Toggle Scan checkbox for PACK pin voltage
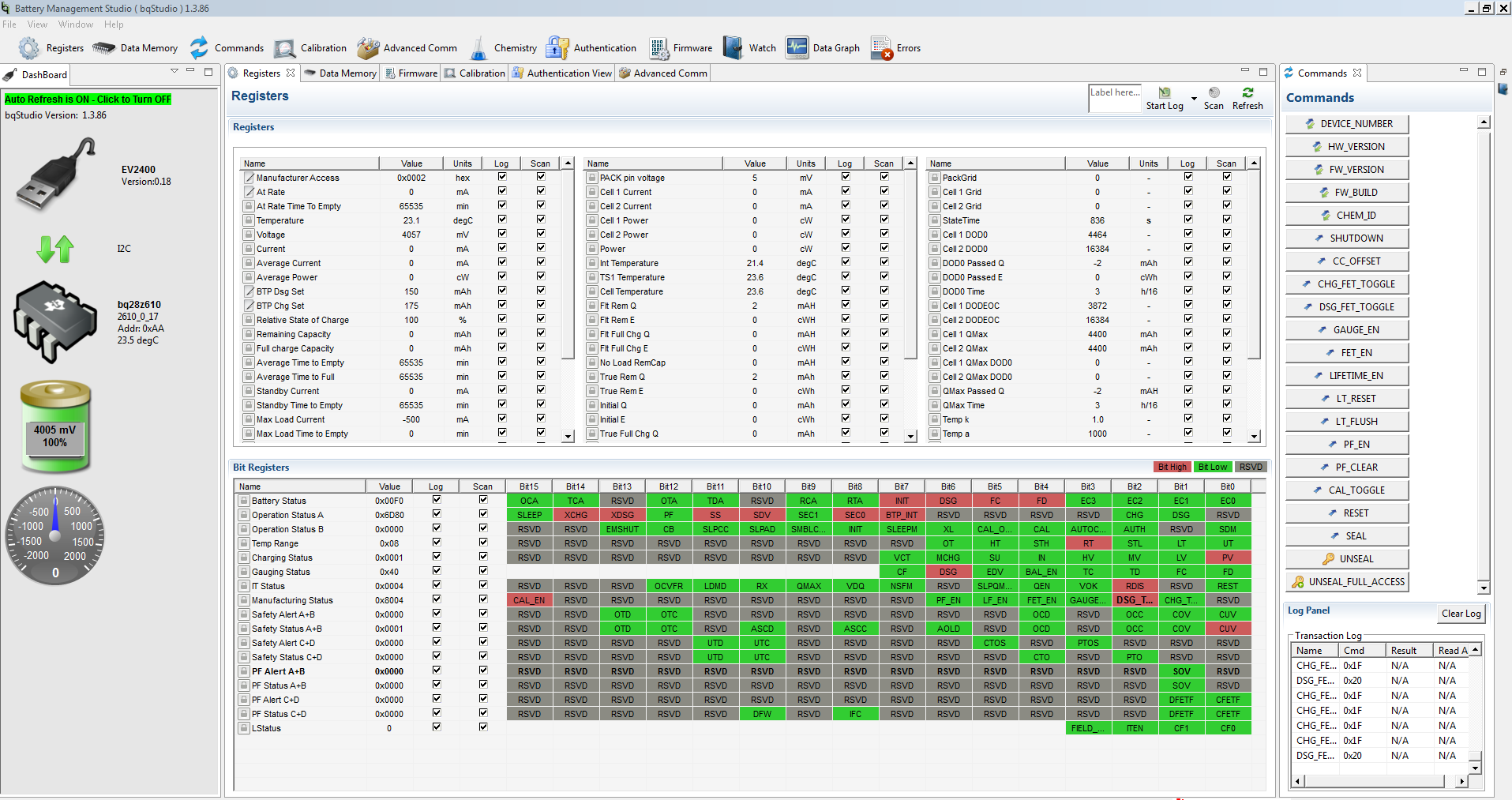The width and height of the screenshot is (1512, 800). coord(884,177)
